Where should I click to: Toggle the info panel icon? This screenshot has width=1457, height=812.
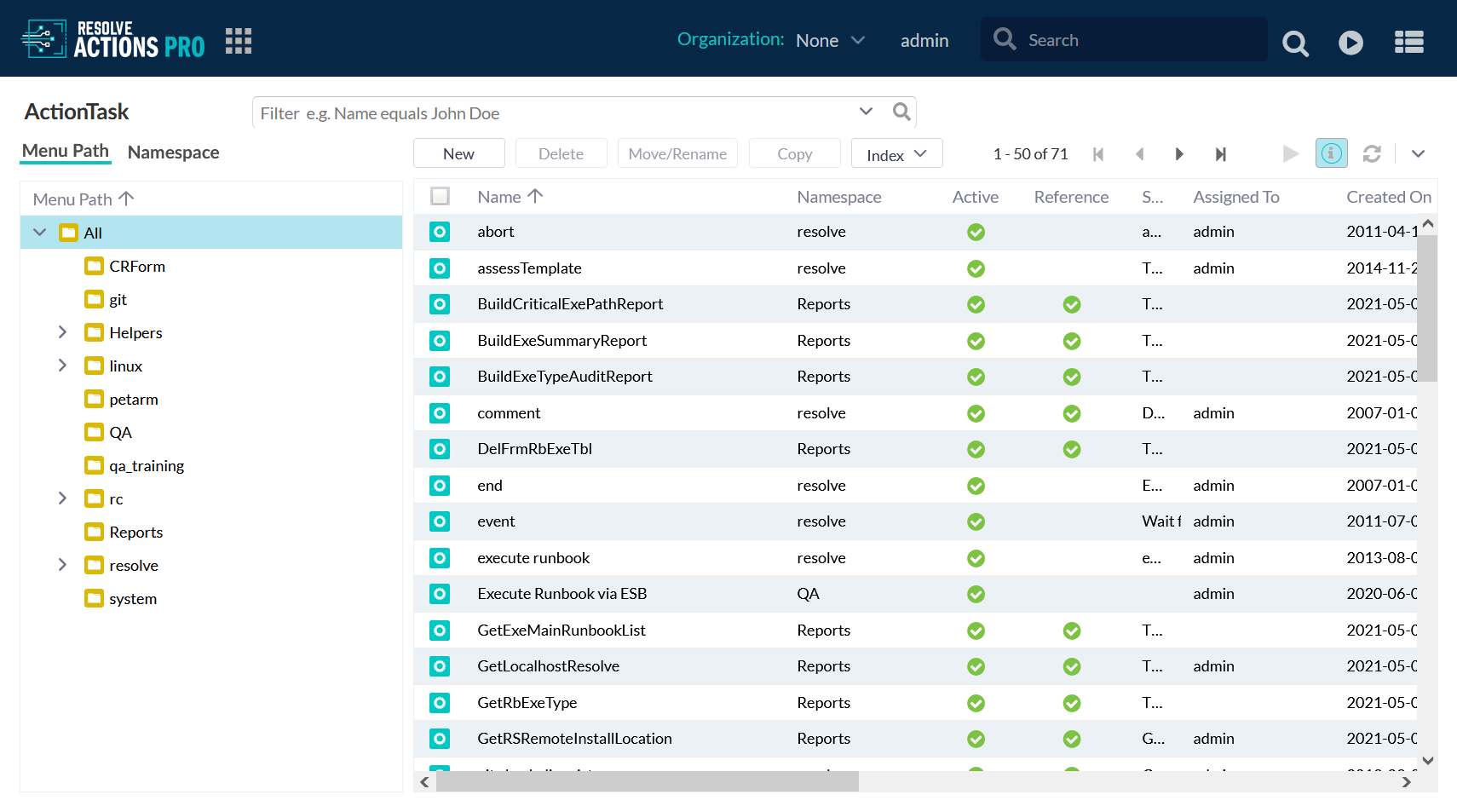click(x=1331, y=153)
